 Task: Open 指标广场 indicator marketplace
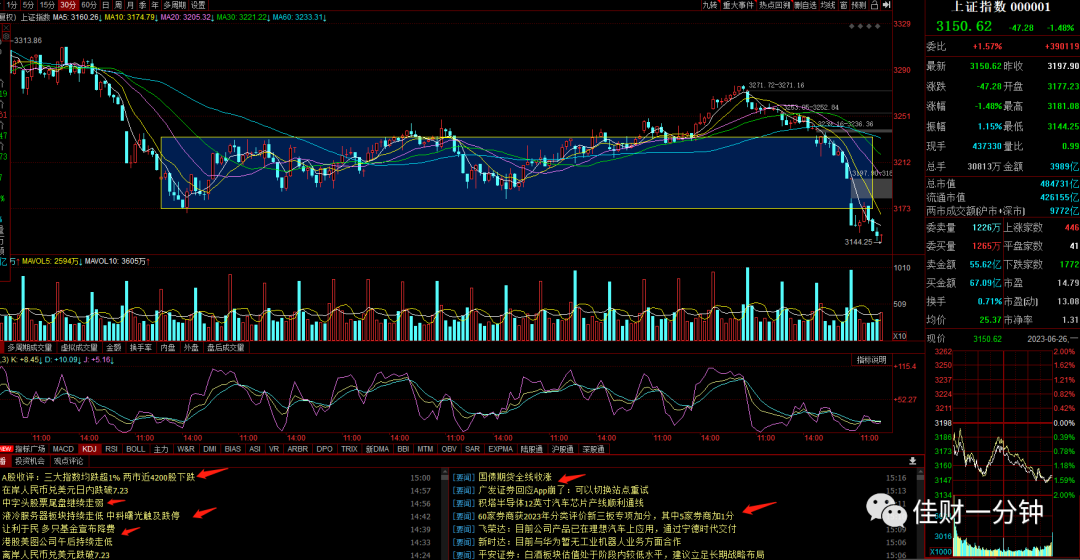point(30,449)
